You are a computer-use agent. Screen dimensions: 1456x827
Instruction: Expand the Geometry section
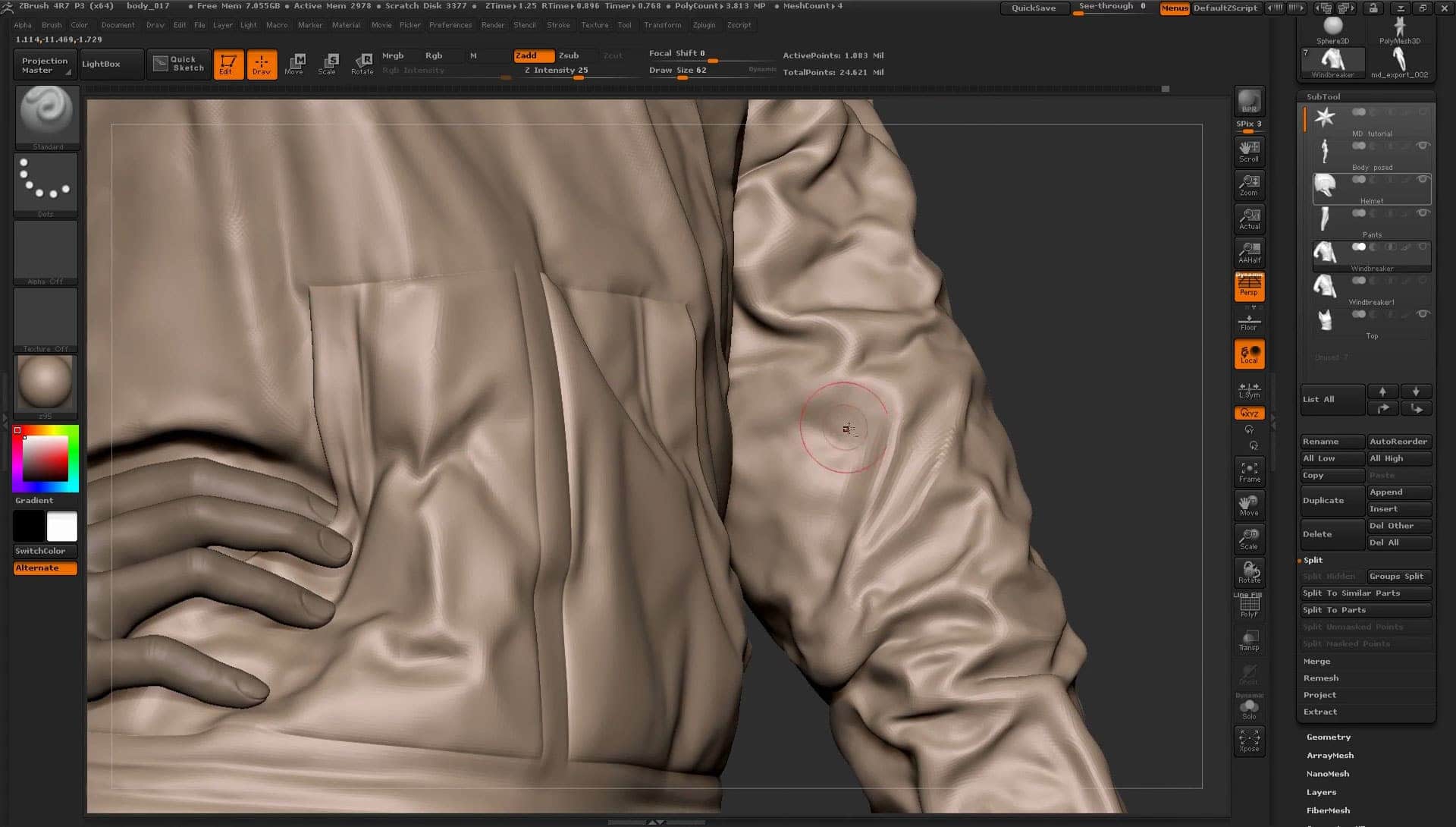coord(1328,737)
